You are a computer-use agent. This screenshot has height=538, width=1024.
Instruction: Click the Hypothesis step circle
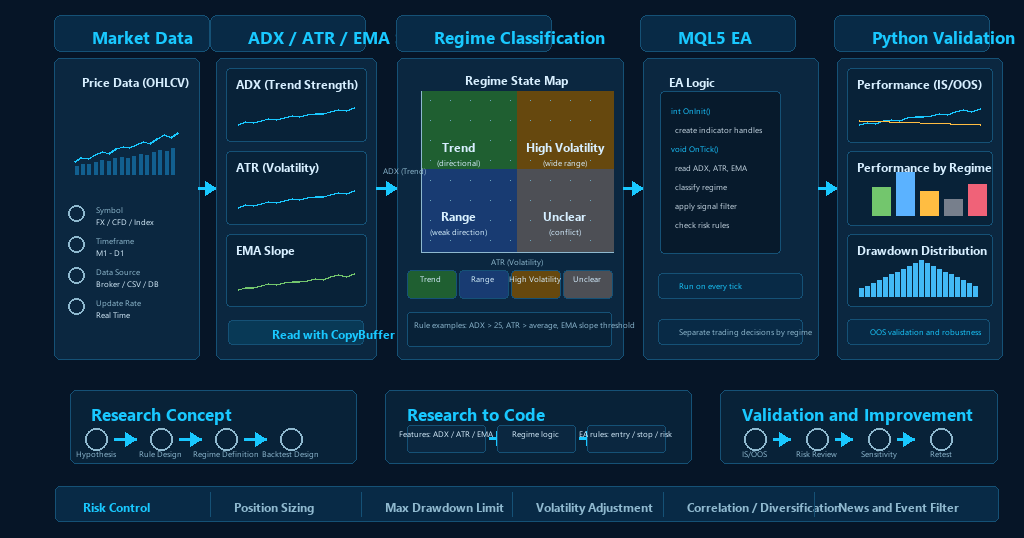pos(96,439)
